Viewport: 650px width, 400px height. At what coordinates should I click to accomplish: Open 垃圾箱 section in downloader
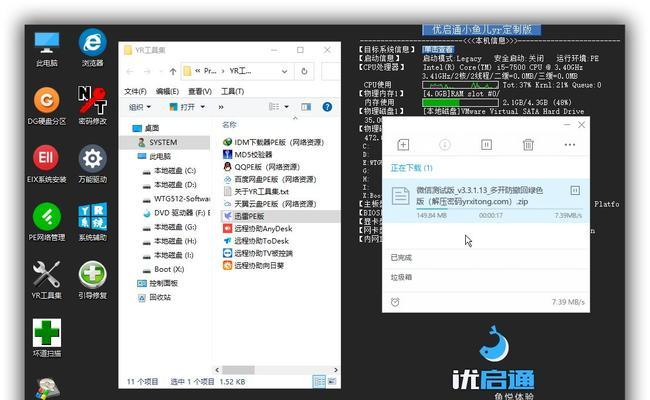click(401, 277)
